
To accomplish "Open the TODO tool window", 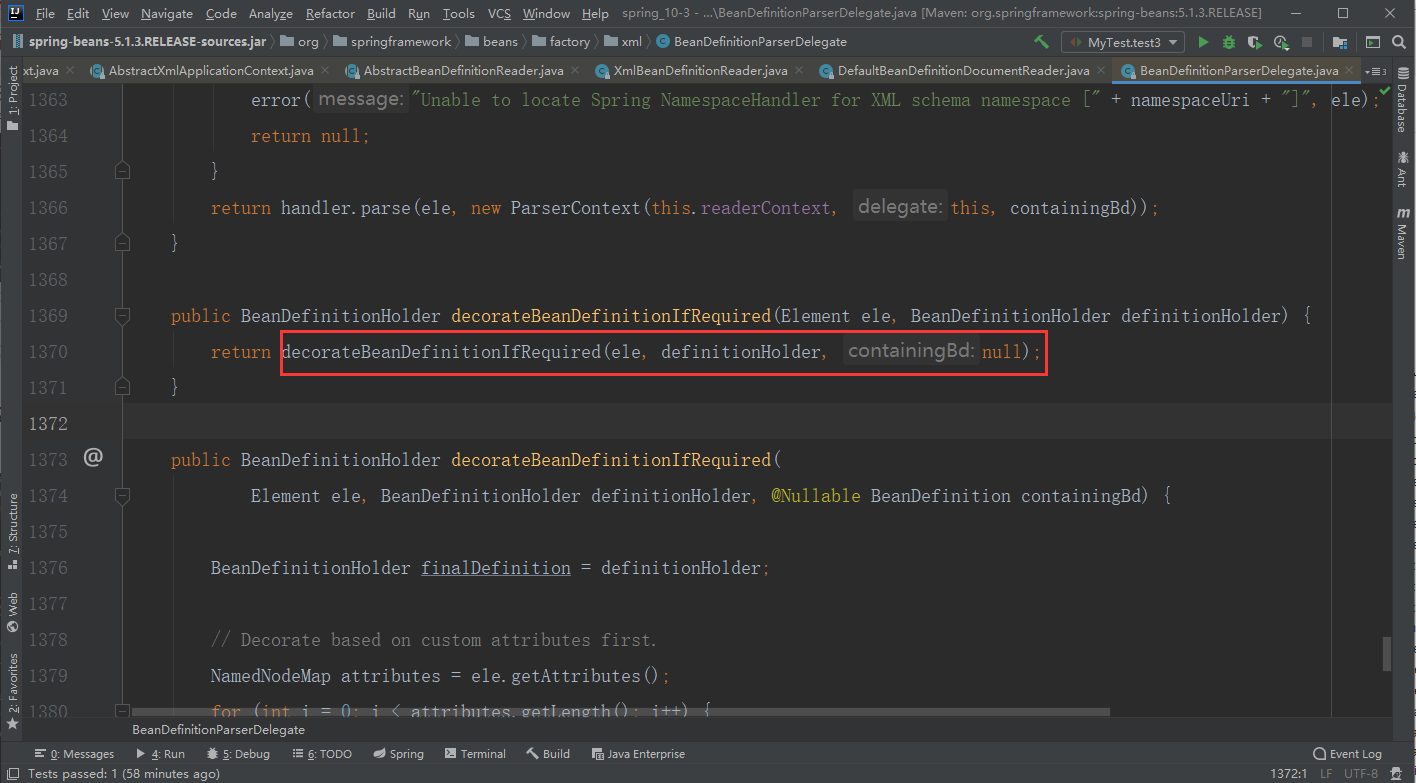I will (x=320, y=754).
